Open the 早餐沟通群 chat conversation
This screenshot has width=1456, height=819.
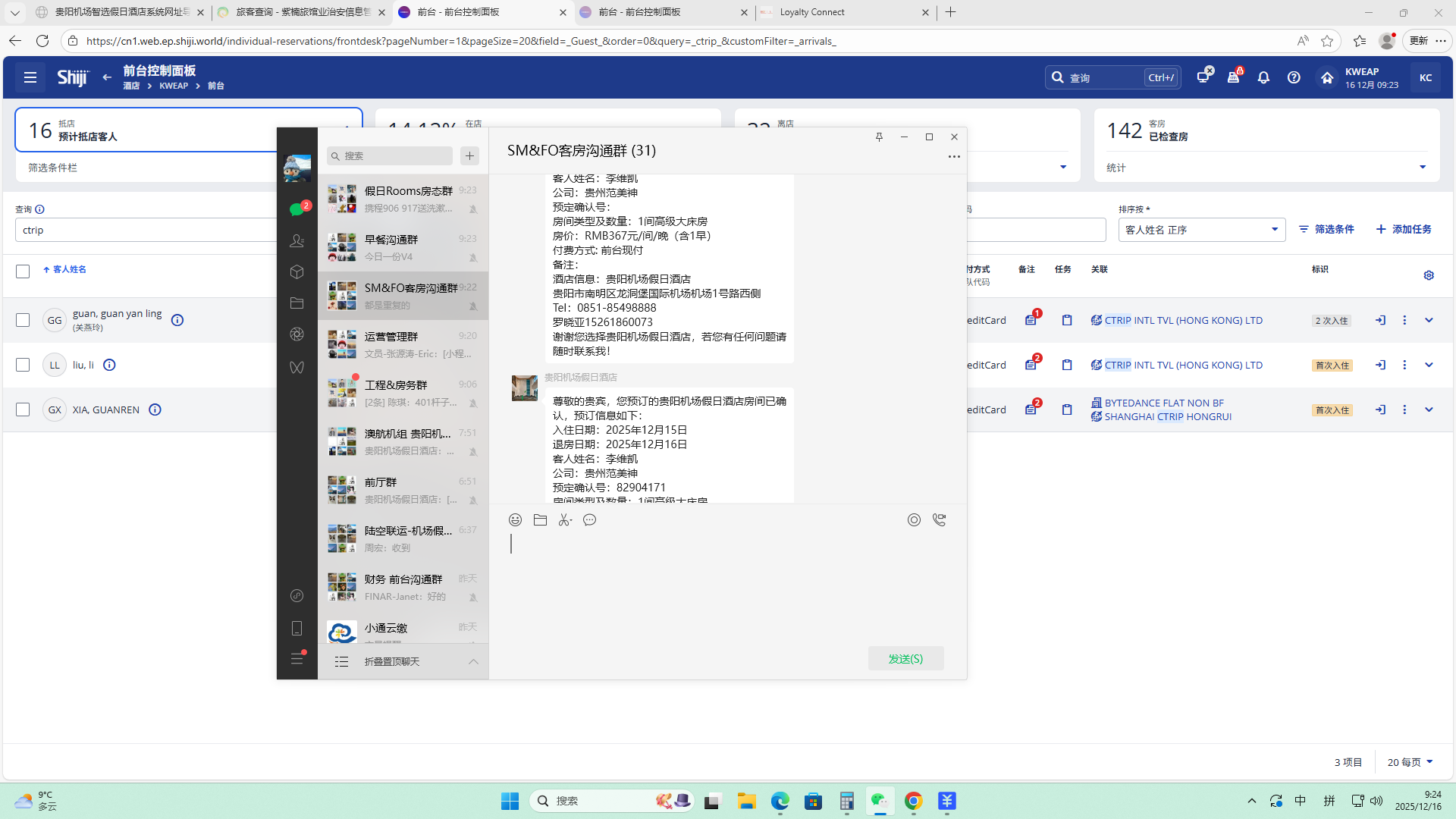click(403, 247)
